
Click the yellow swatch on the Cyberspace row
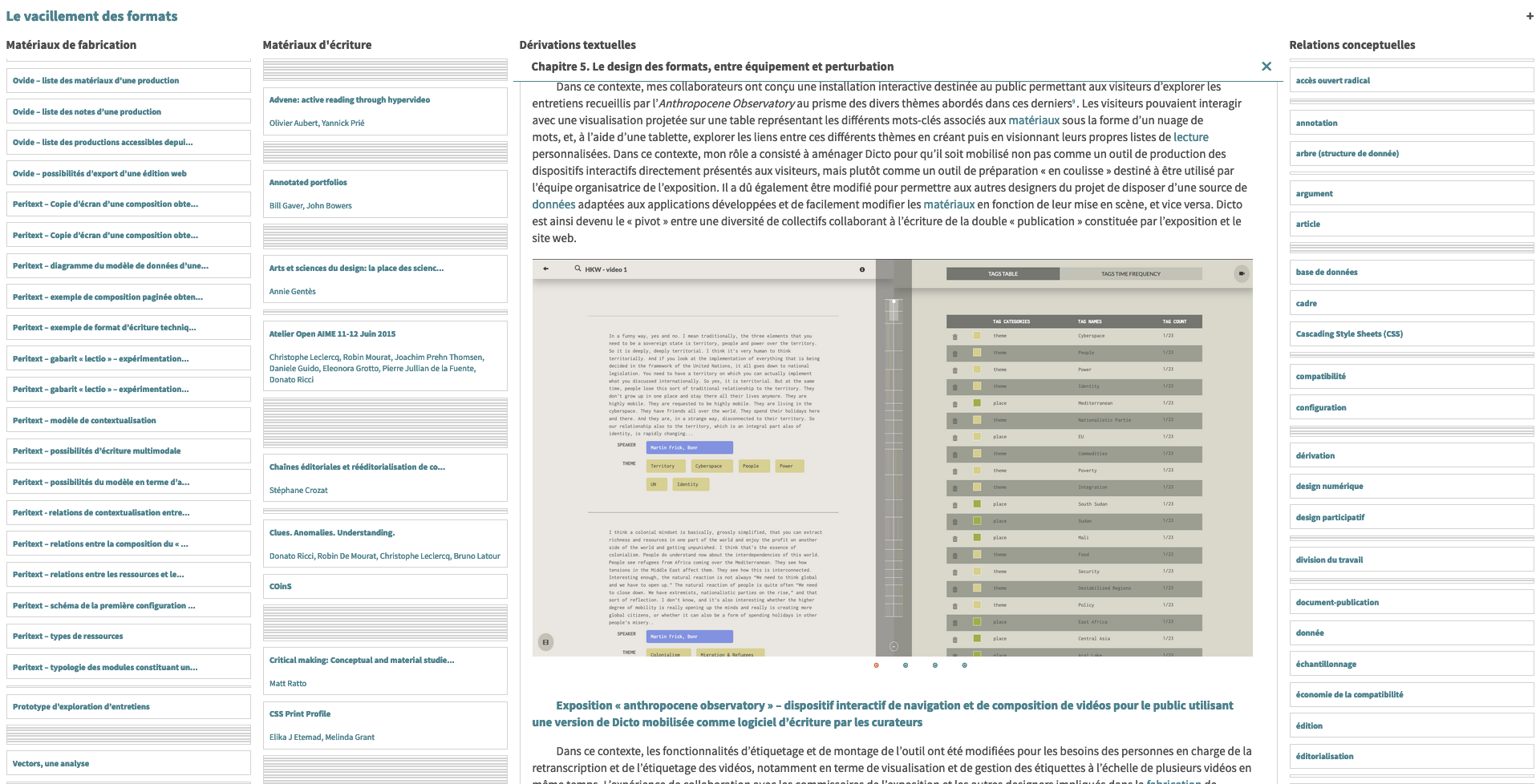[x=977, y=336]
